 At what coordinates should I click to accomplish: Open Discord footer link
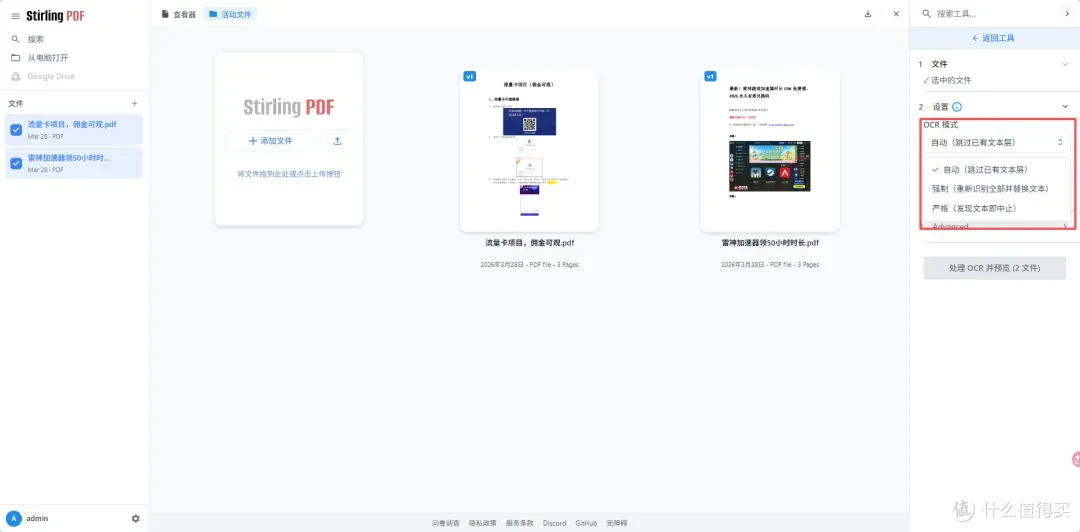click(x=554, y=524)
